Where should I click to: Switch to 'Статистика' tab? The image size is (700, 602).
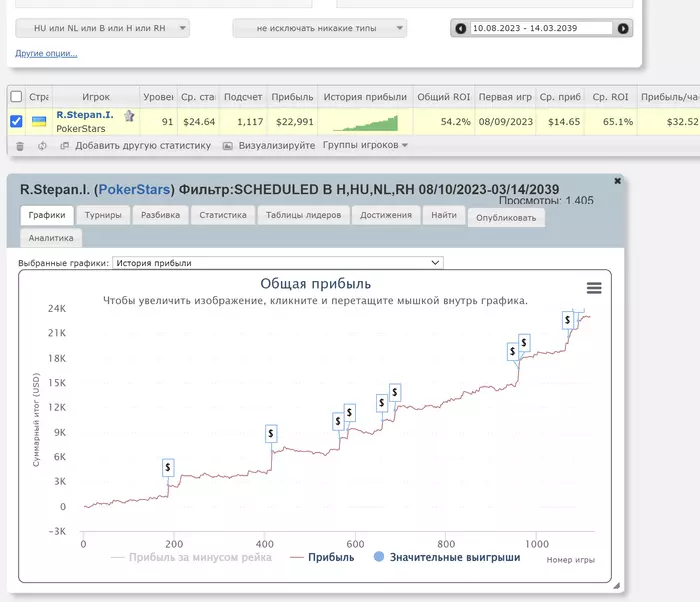[223, 215]
